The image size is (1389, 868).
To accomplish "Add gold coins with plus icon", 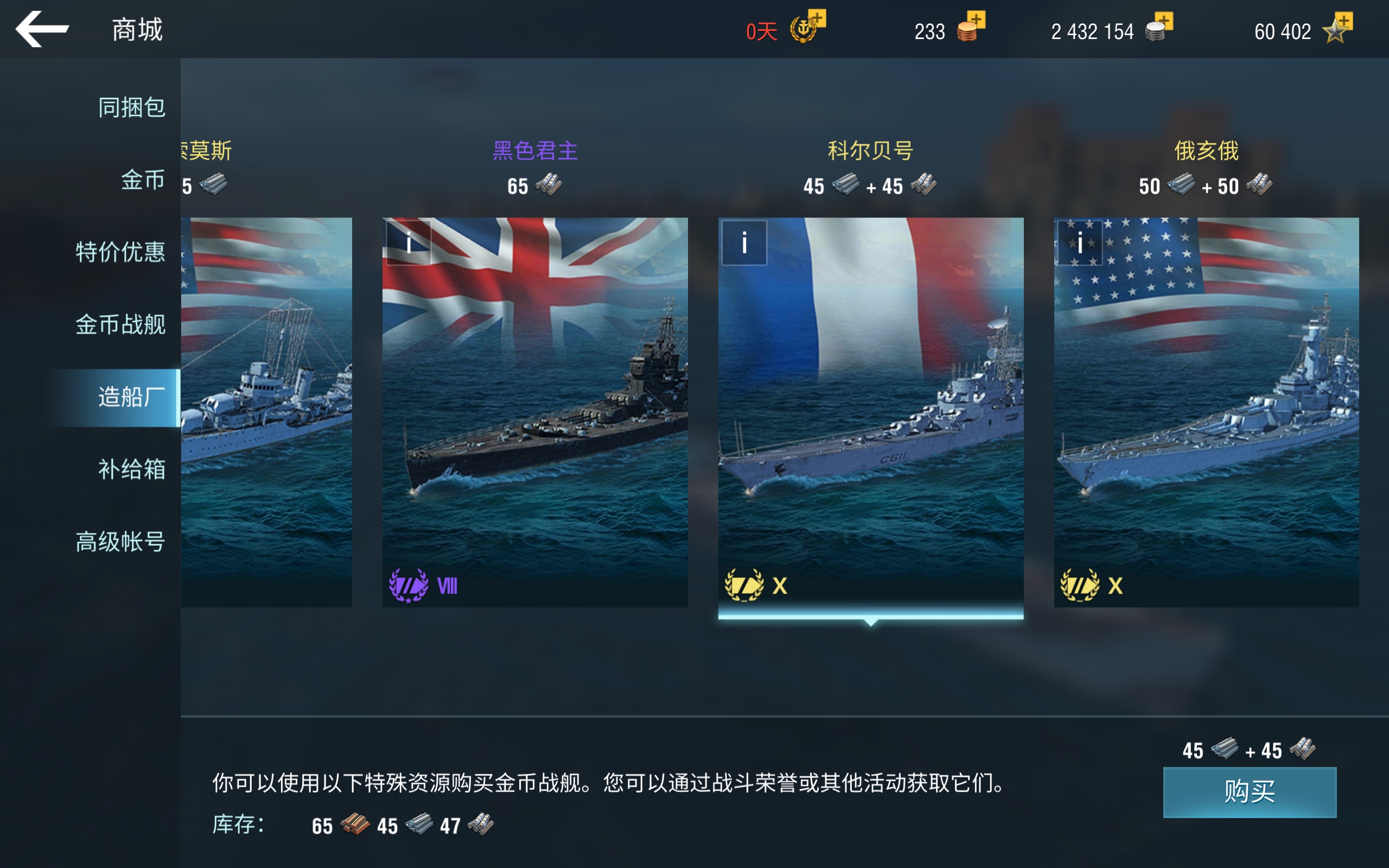I will pos(971,27).
